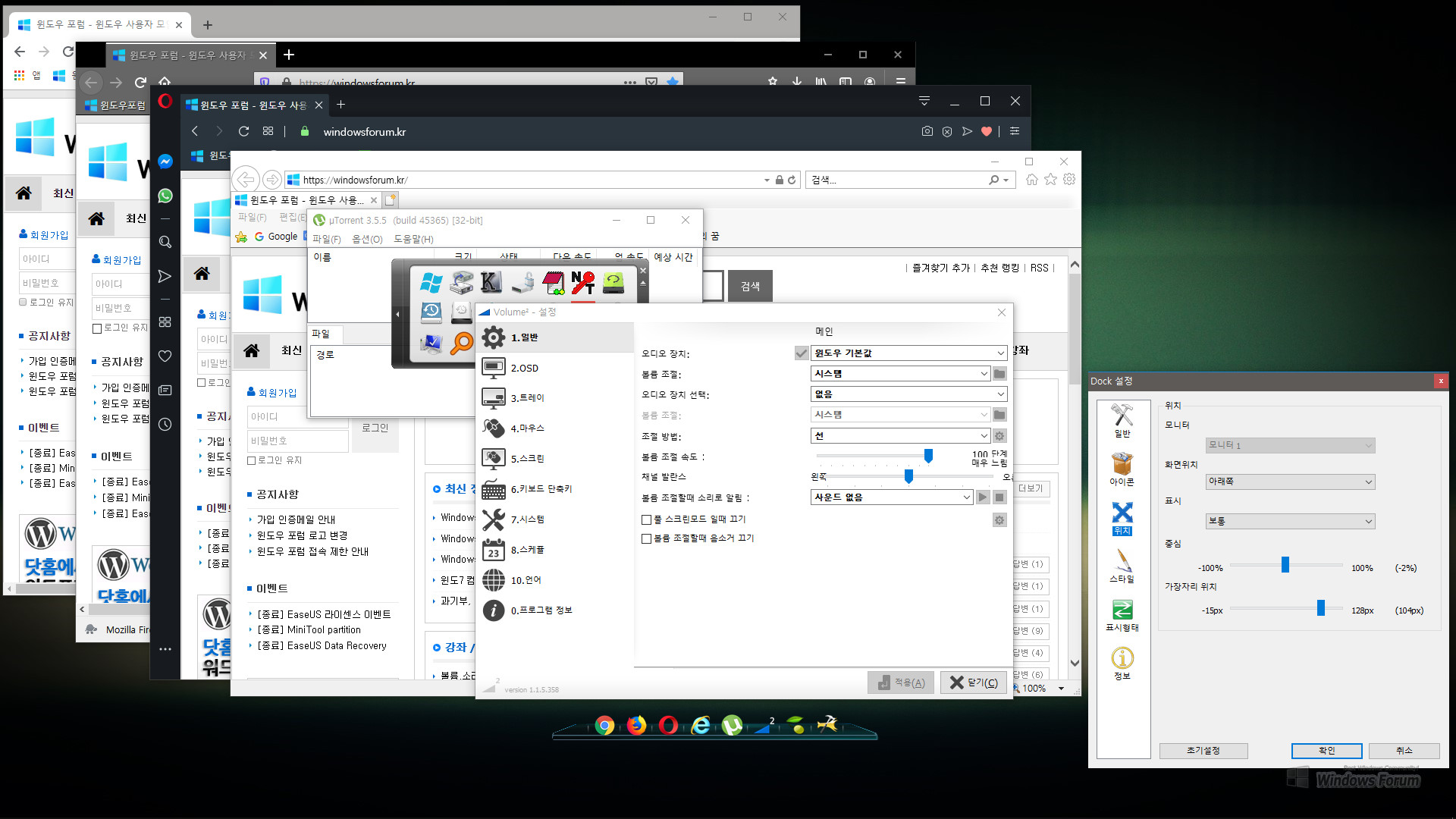Open the 조절 방법 dropdown showing 선
The height and width of the screenshot is (819, 1456).
[900, 436]
